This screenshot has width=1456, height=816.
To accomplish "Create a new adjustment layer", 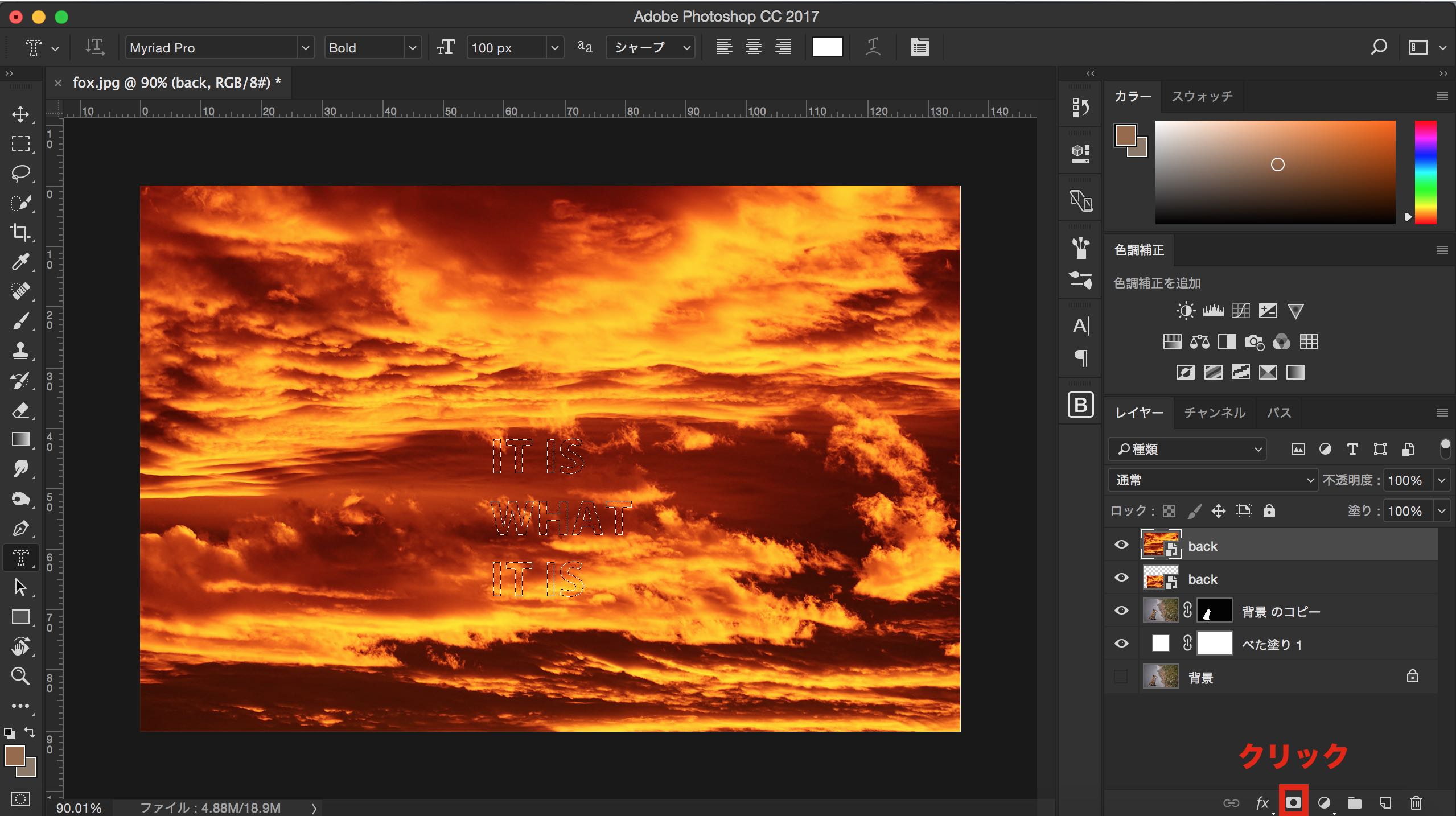I will pos(1324,802).
